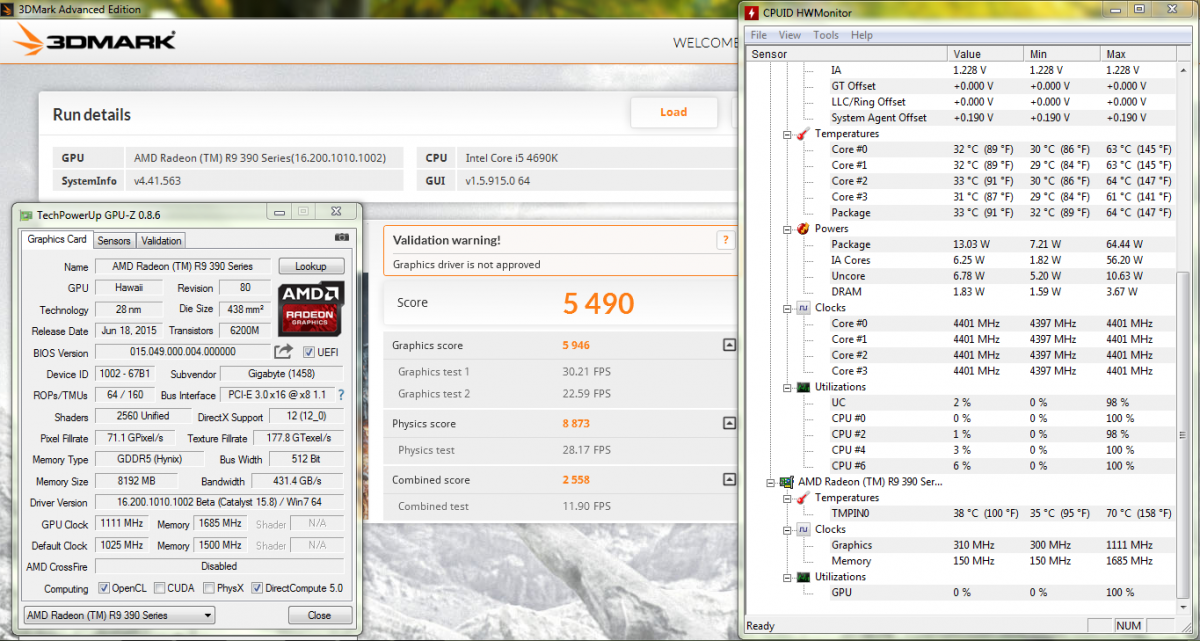Toggle the DirectCompute 5.0 checkbox
Image resolution: width=1200 pixels, height=641 pixels.
pyautogui.click(x=257, y=588)
